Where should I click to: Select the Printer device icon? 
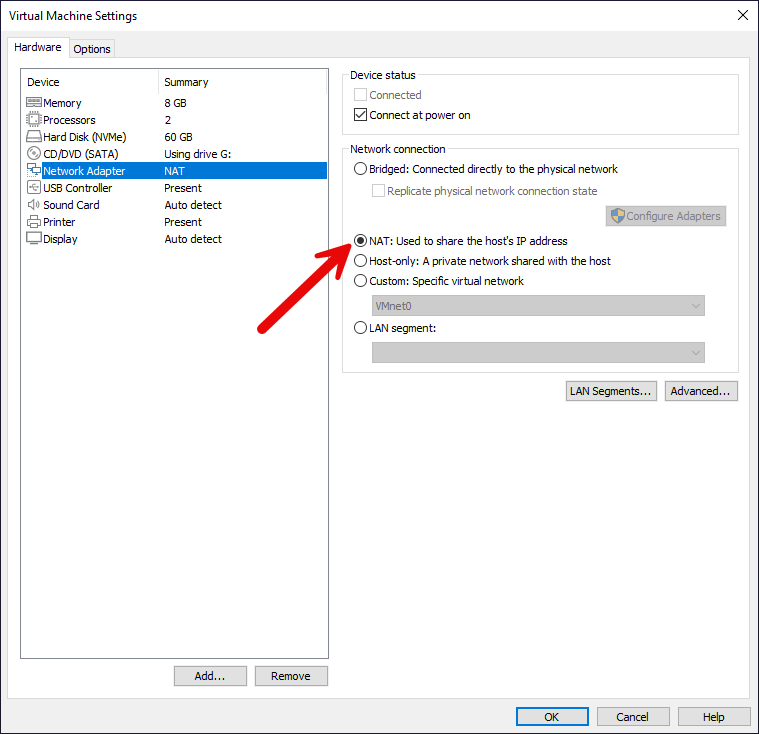pos(33,222)
